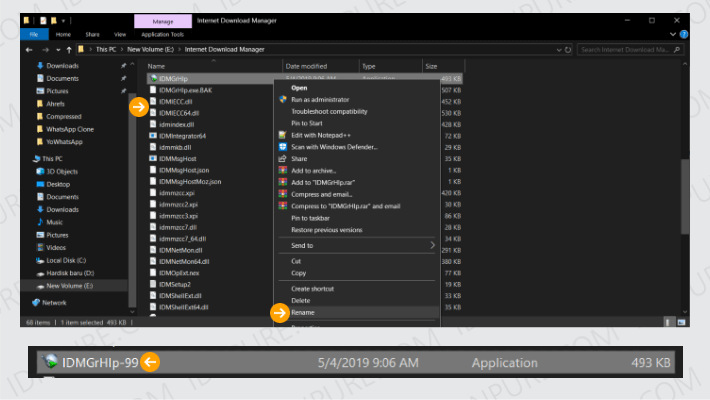The width and height of the screenshot is (710, 400).
Task: Select the IDMSetup2 file
Action: [175, 284]
